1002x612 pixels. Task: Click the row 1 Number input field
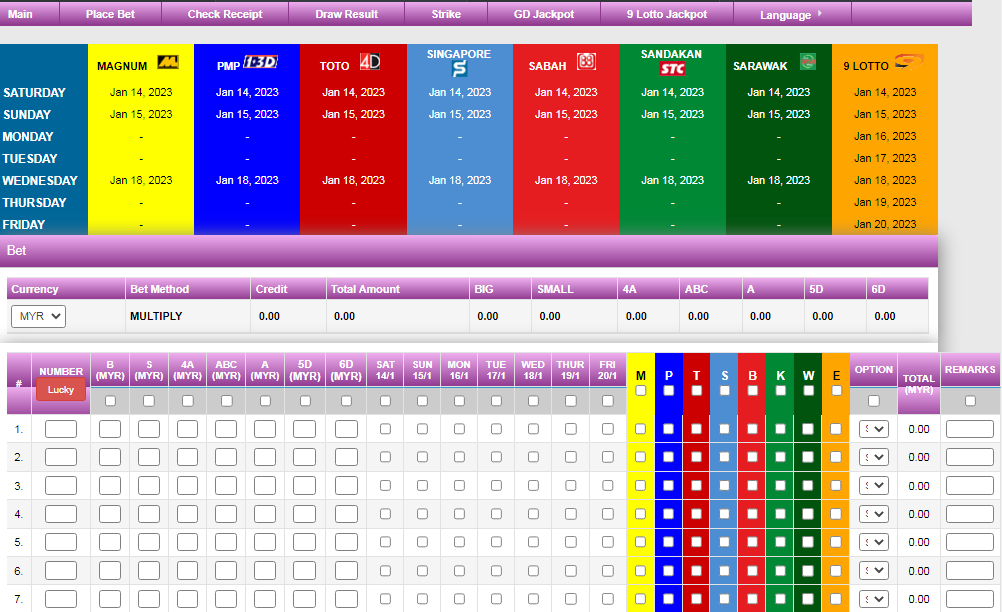(61, 429)
